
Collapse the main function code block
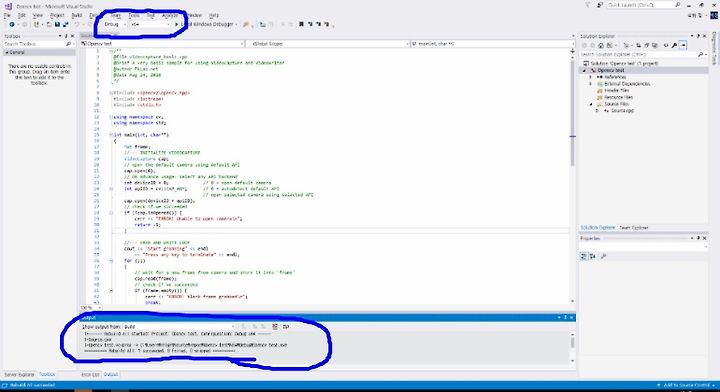pos(111,135)
